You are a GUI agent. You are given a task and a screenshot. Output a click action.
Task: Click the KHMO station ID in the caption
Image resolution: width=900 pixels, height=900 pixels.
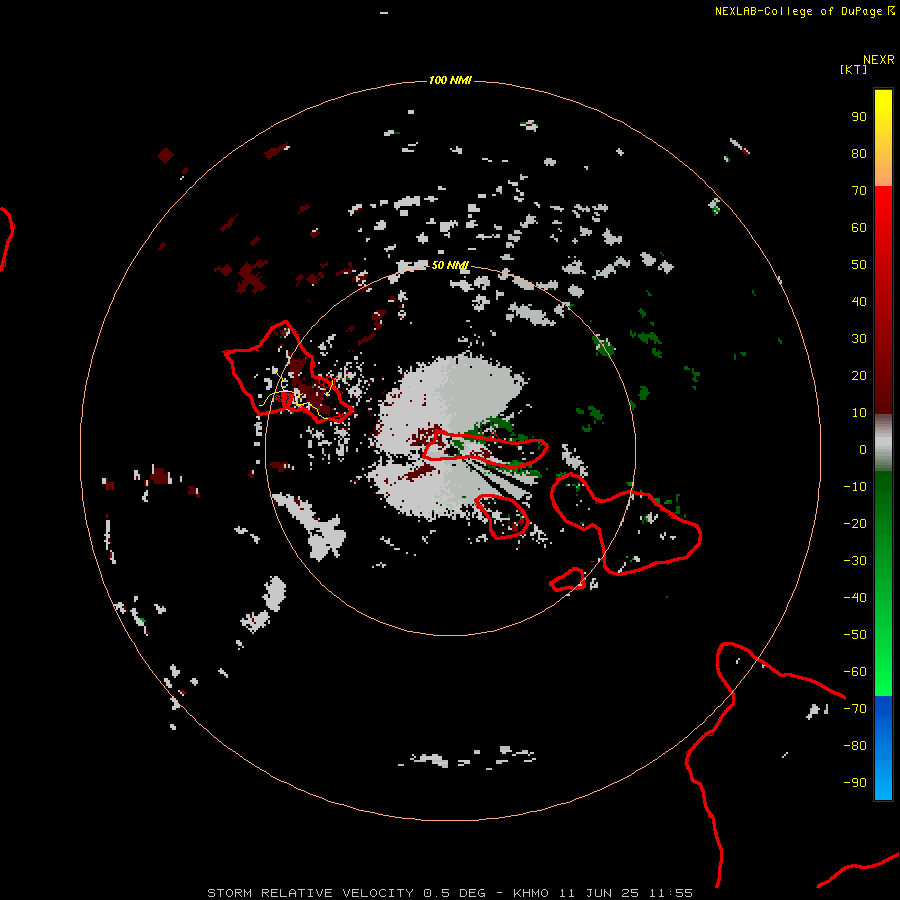[x=531, y=893]
